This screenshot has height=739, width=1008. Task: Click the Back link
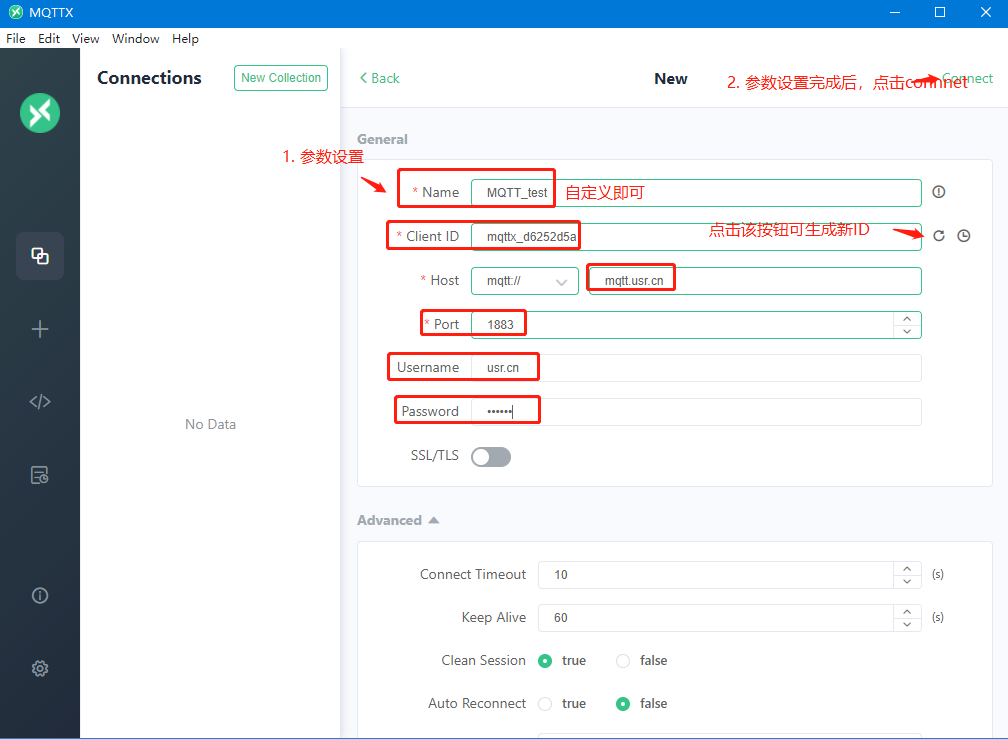tap(380, 78)
